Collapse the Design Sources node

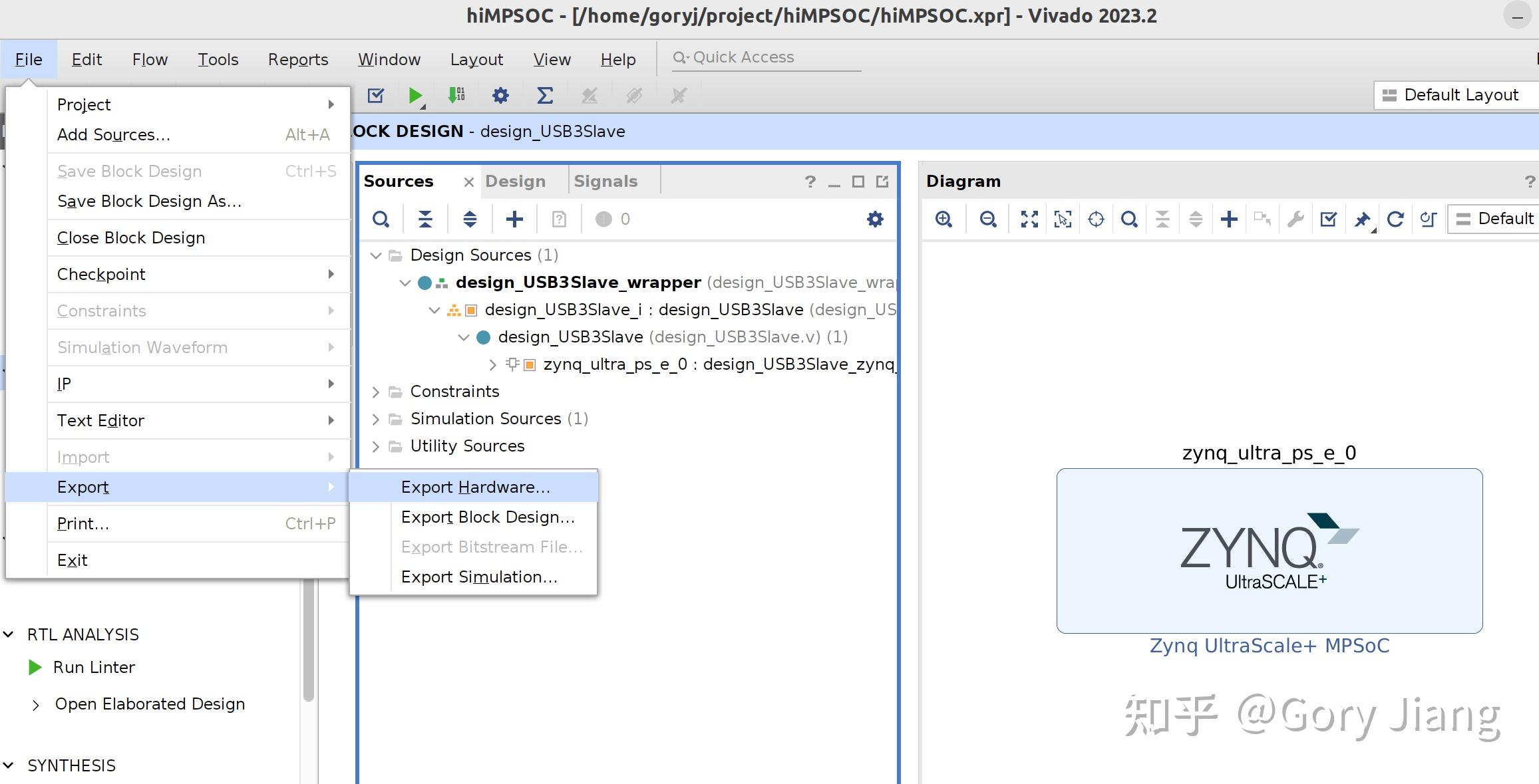click(376, 255)
